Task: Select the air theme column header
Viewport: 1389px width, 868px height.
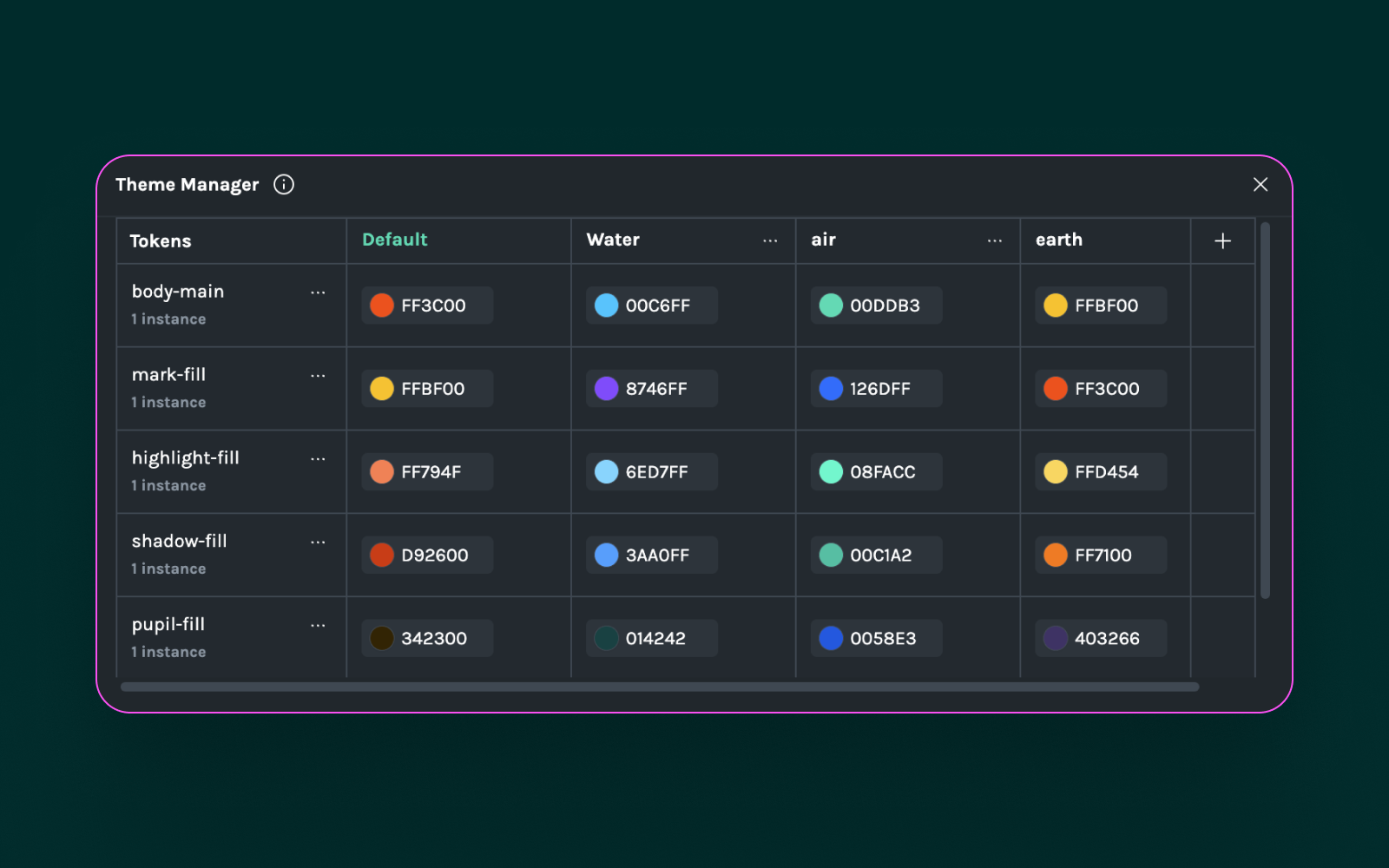Action: pos(823,240)
